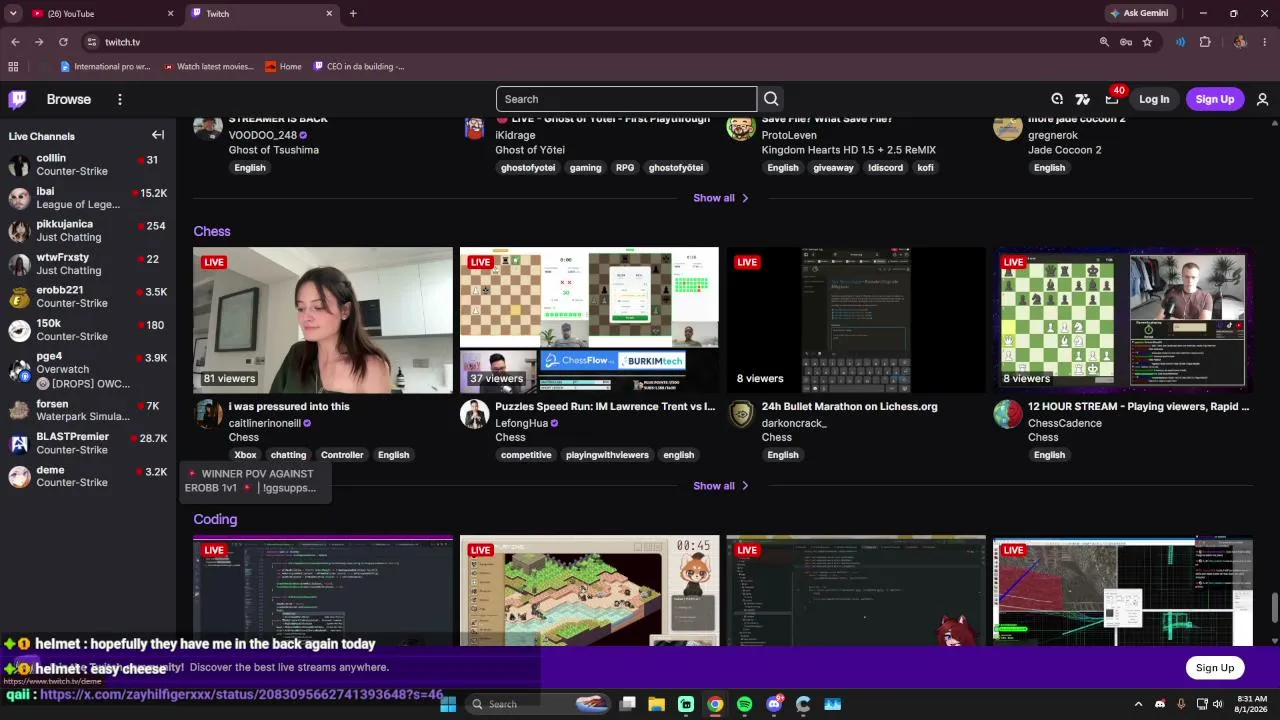Open pikkujanica in the Live Channels list
The width and height of the screenshot is (1280, 720).
[x=88, y=230]
